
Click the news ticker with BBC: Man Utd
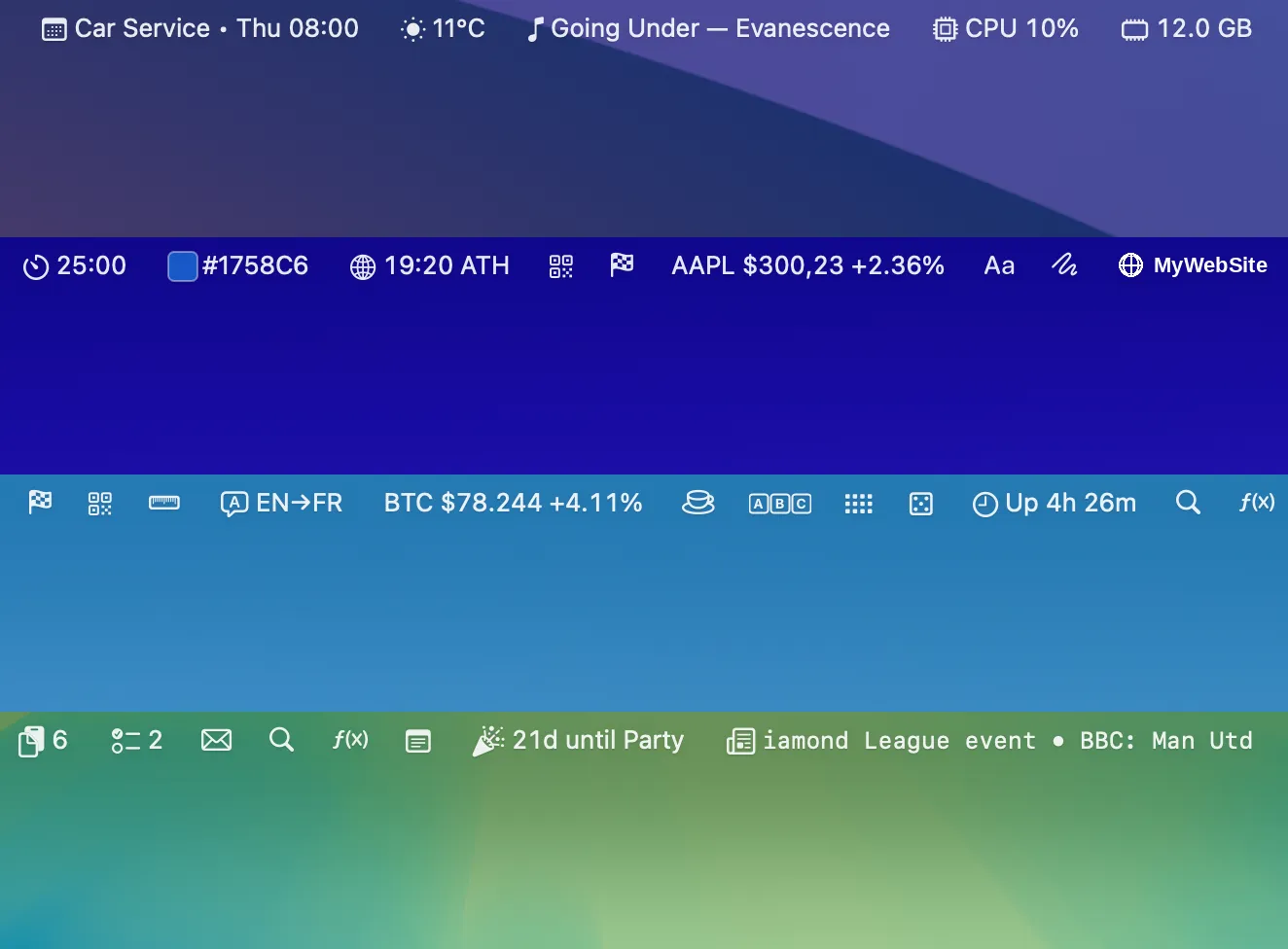tap(989, 740)
